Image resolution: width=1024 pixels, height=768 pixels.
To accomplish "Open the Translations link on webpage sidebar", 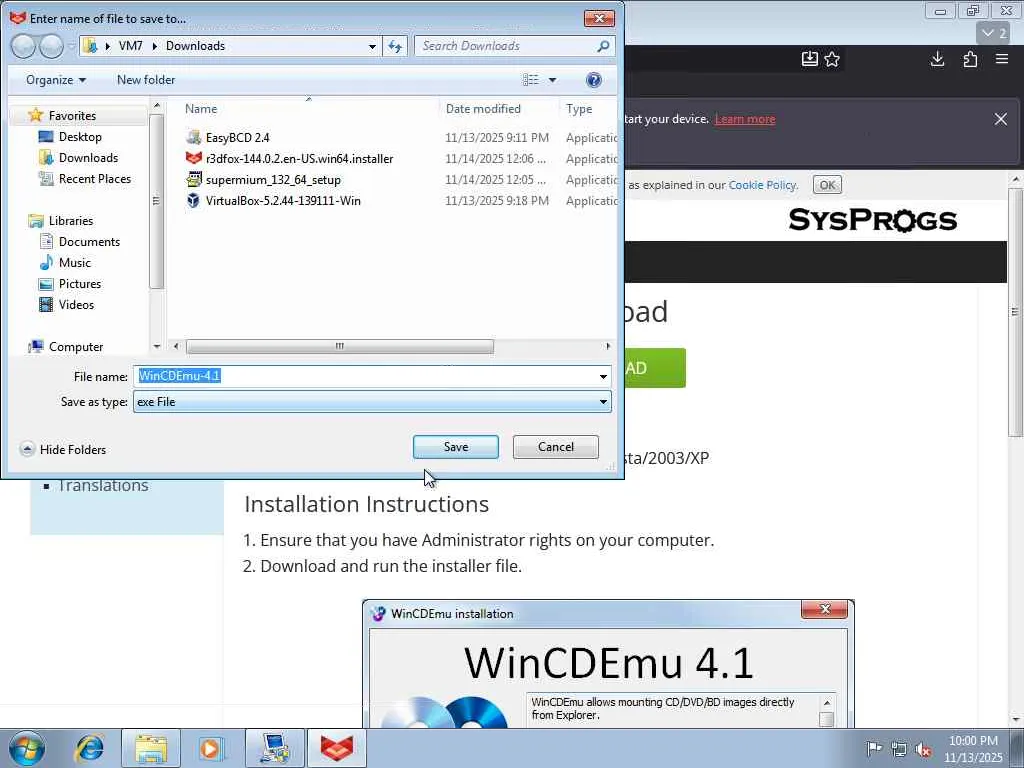I will tap(103, 486).
